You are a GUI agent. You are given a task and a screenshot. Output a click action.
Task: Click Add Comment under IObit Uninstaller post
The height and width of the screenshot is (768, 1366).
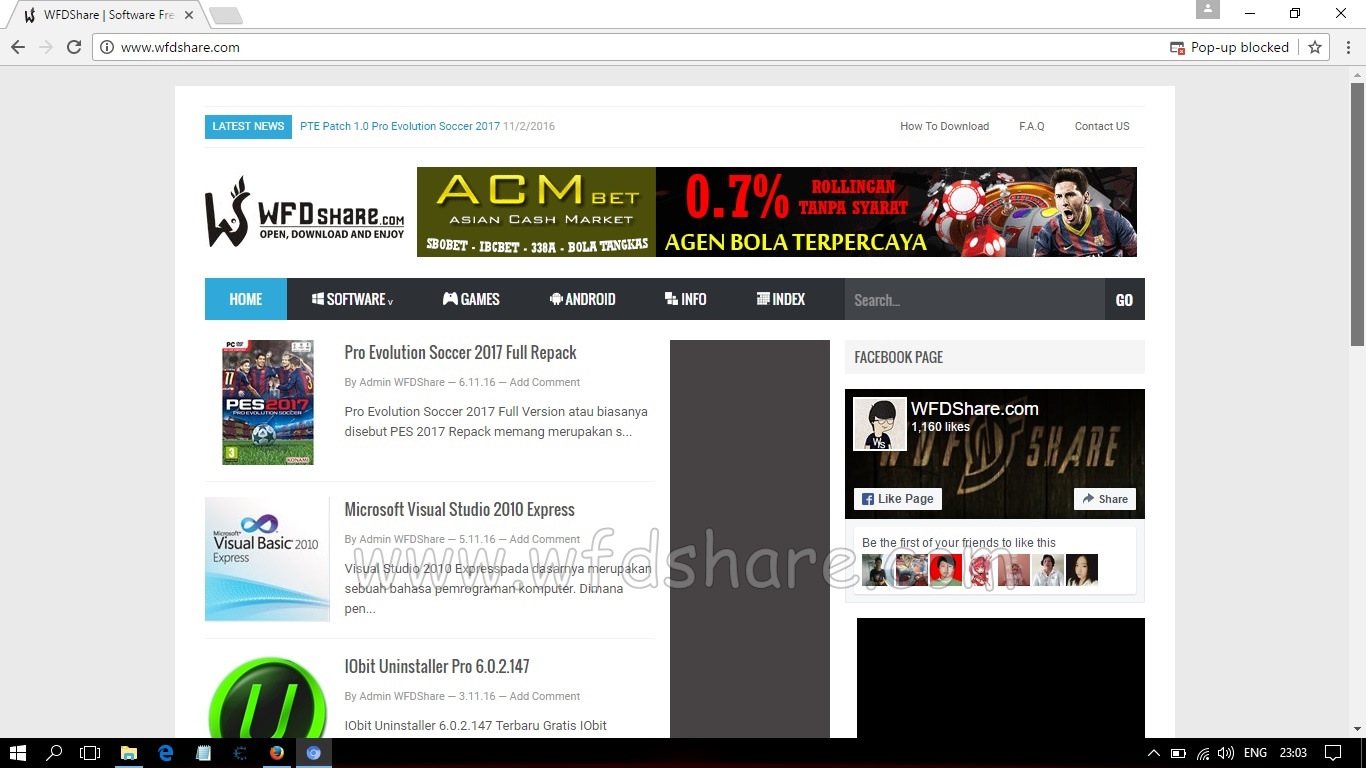click(x=545, y=696)
